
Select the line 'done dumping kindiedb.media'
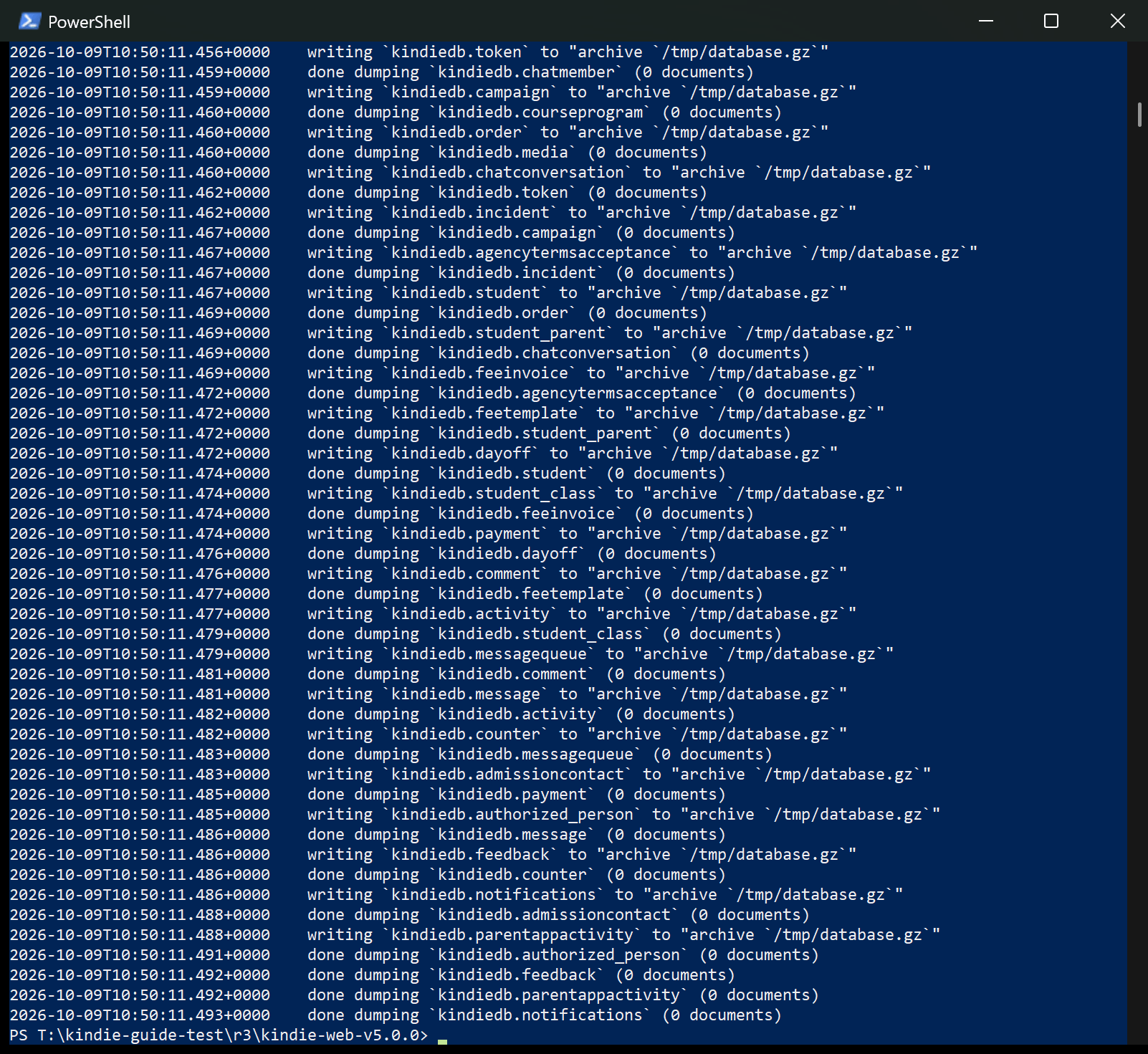358,153
